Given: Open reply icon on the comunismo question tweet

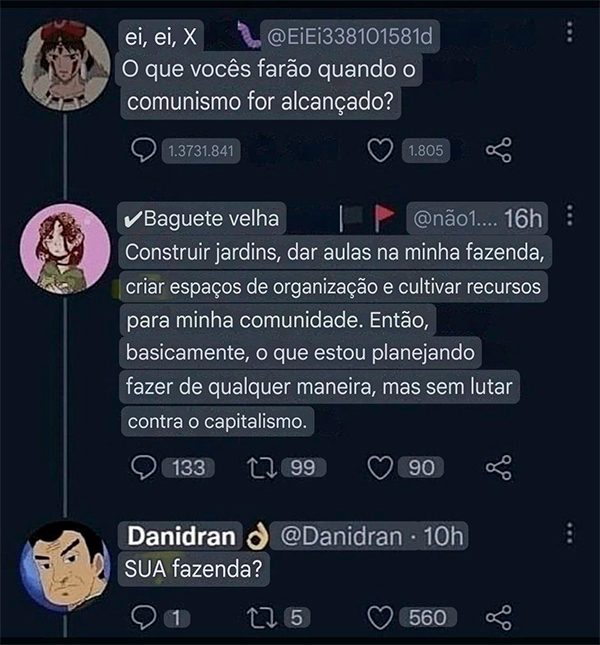Looking at the screenshot, I should 143,150.
